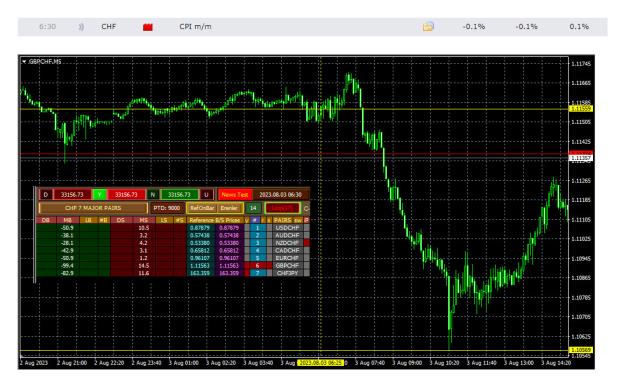The image size is (625, 388).
Task: Click number 7 cell for CHFJPY
Action: coord(257,273)
